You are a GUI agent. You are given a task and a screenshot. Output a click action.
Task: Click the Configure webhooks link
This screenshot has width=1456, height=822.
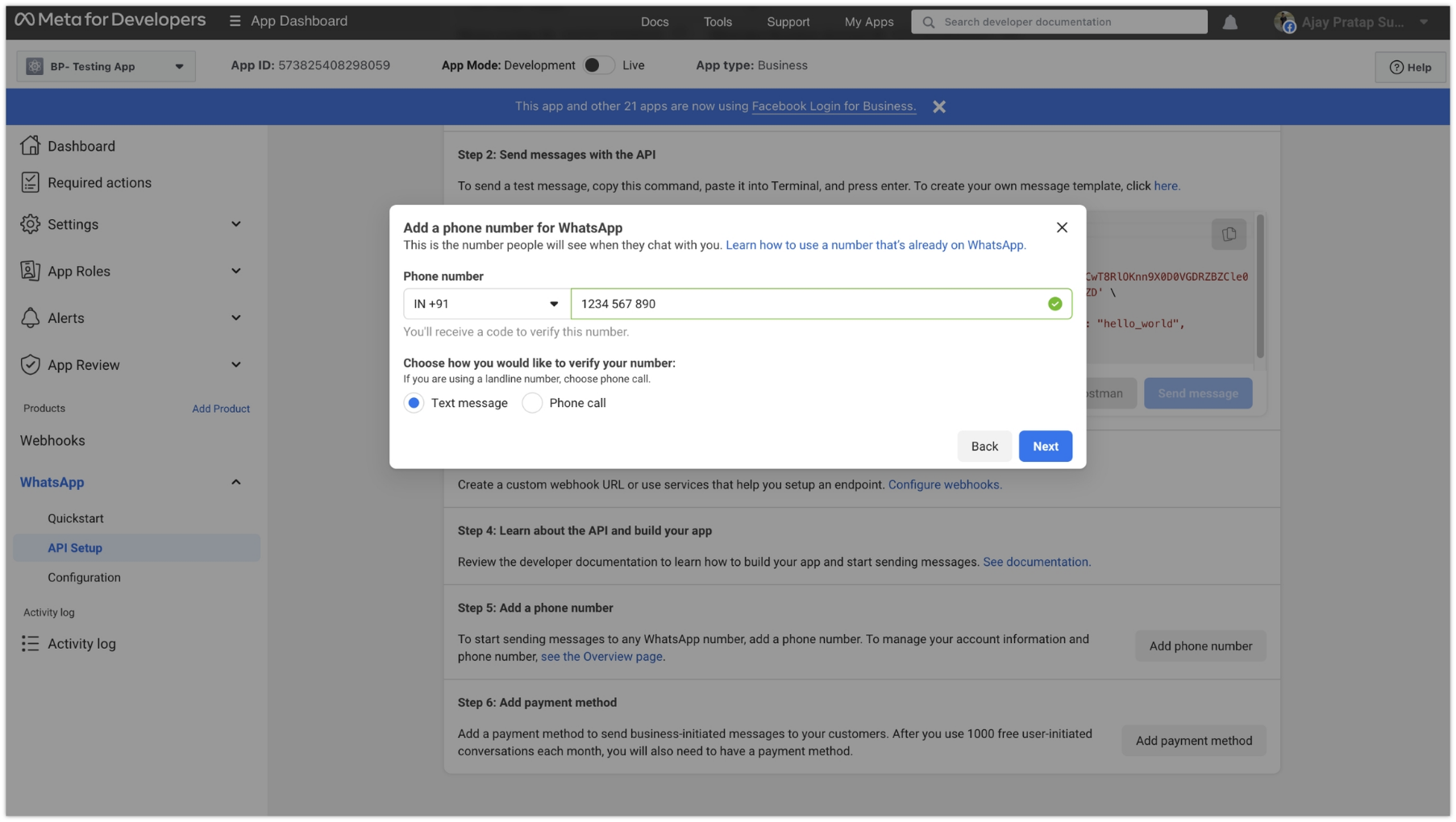(945, 484)
